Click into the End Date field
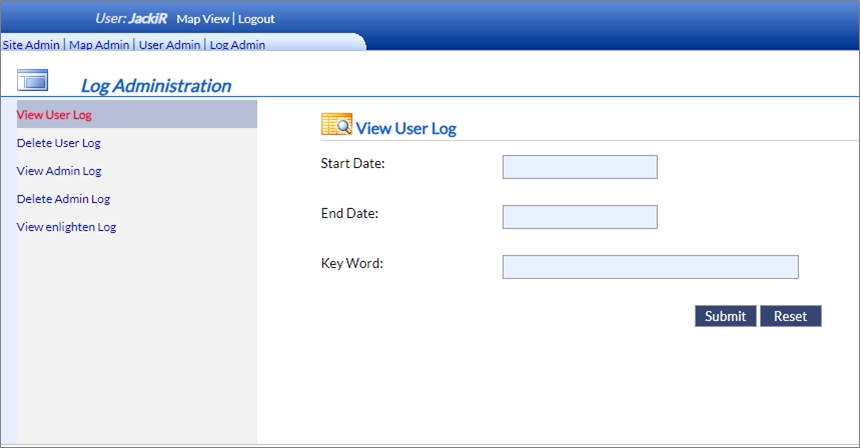Image resolution: width=860 pixels, height=448 pixels. (x=579, y=217)
